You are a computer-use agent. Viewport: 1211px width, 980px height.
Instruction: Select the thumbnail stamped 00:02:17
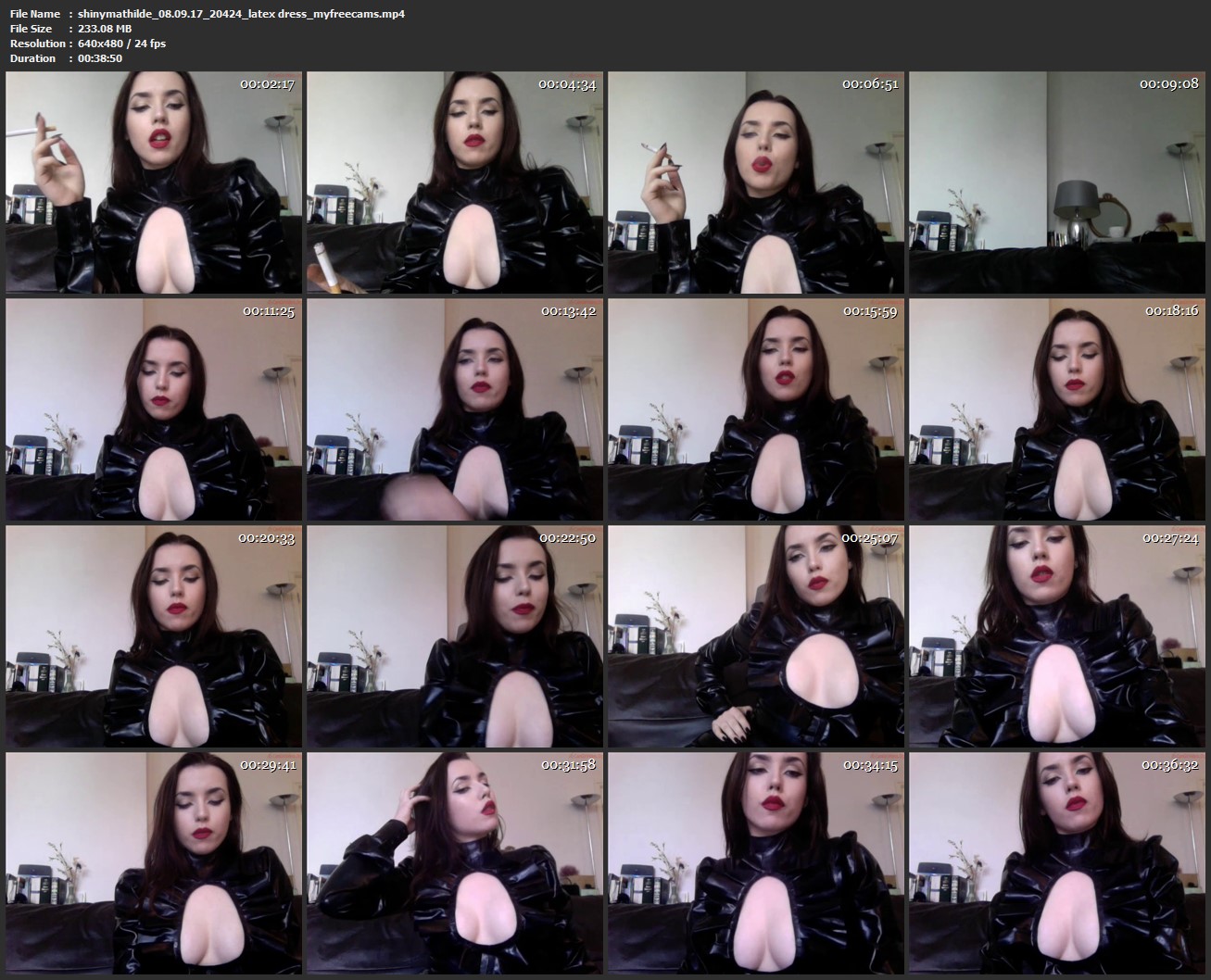click(x=154, y=182)
